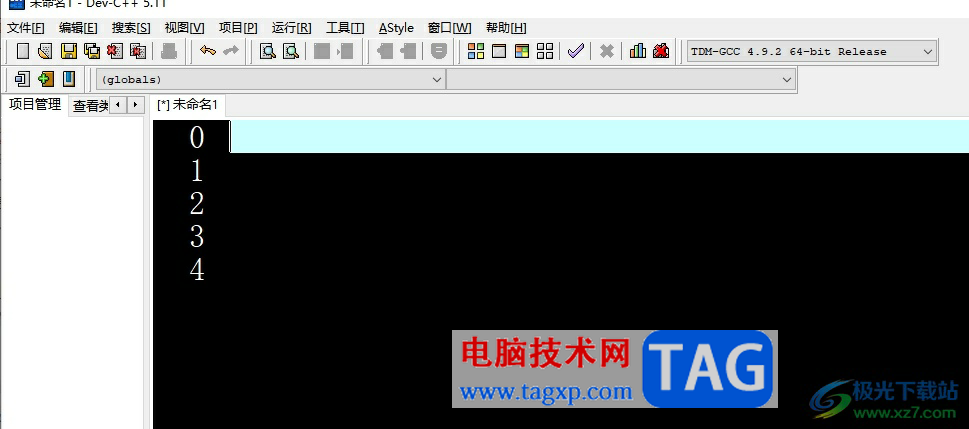Redo the last undone edit
The width and height of the screenshot is (969, 429).
[x=231, y=51]
